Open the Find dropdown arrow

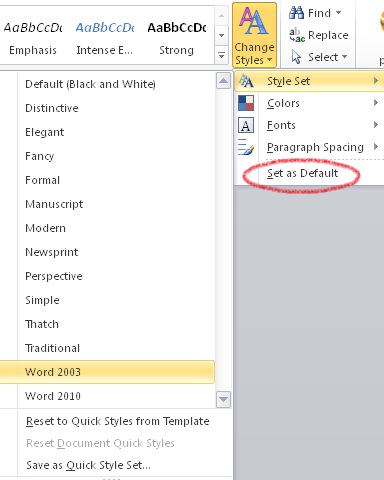338,13
